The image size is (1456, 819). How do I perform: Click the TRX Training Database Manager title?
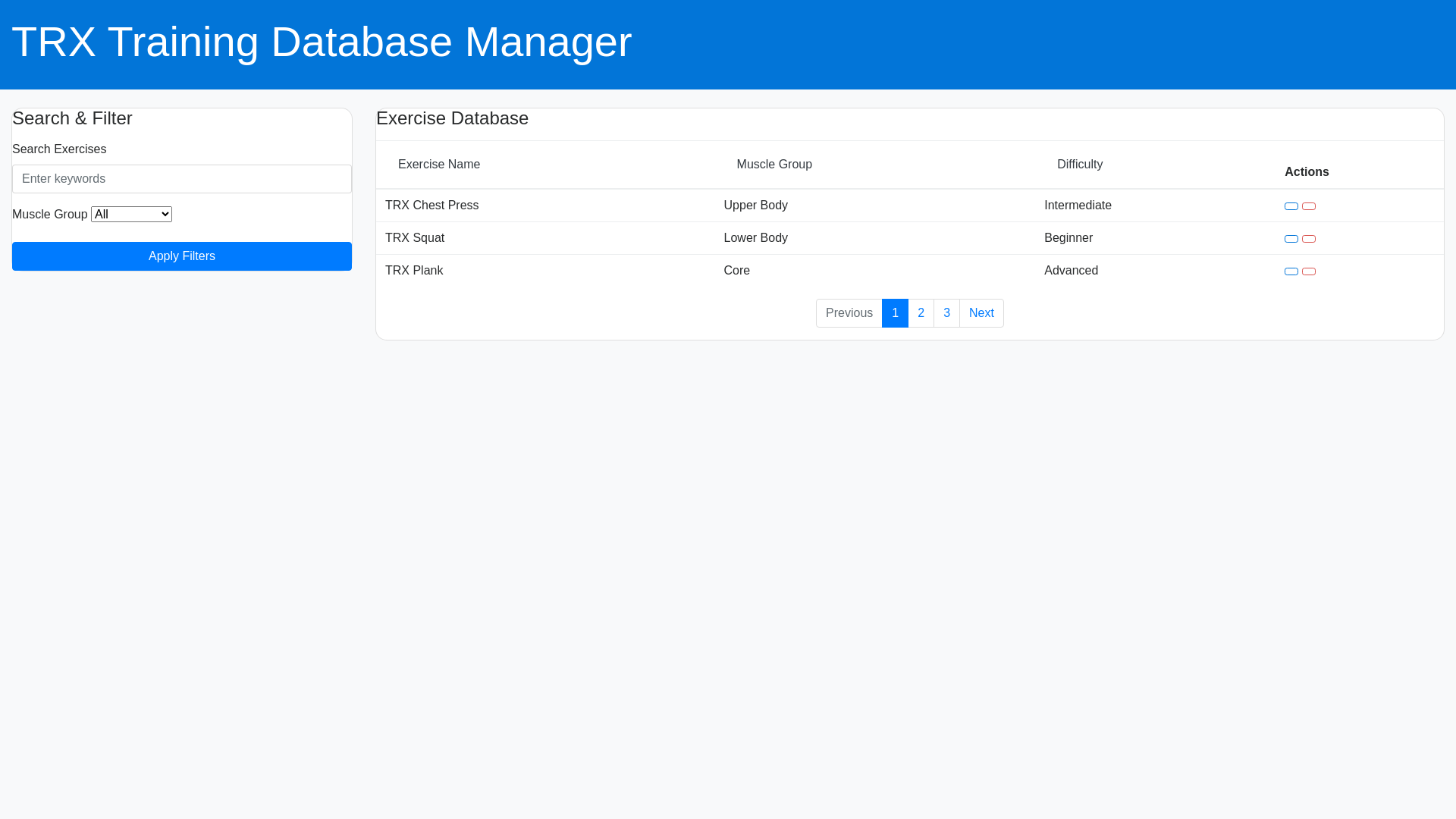point(322,42)
